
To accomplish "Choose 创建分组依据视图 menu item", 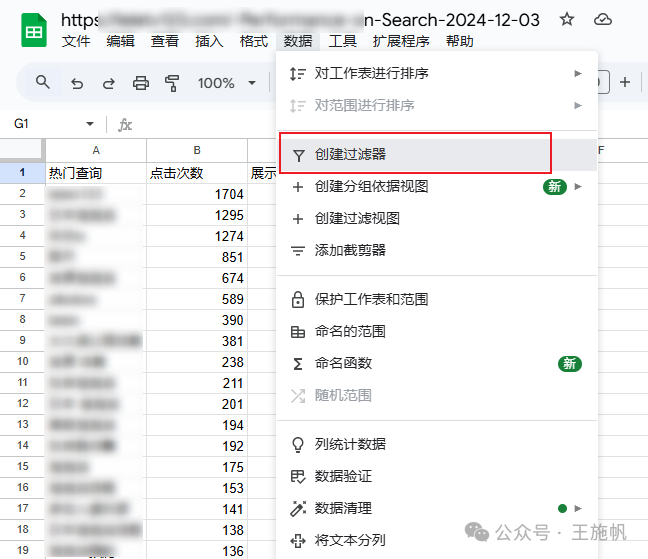I will coord(437,186).
